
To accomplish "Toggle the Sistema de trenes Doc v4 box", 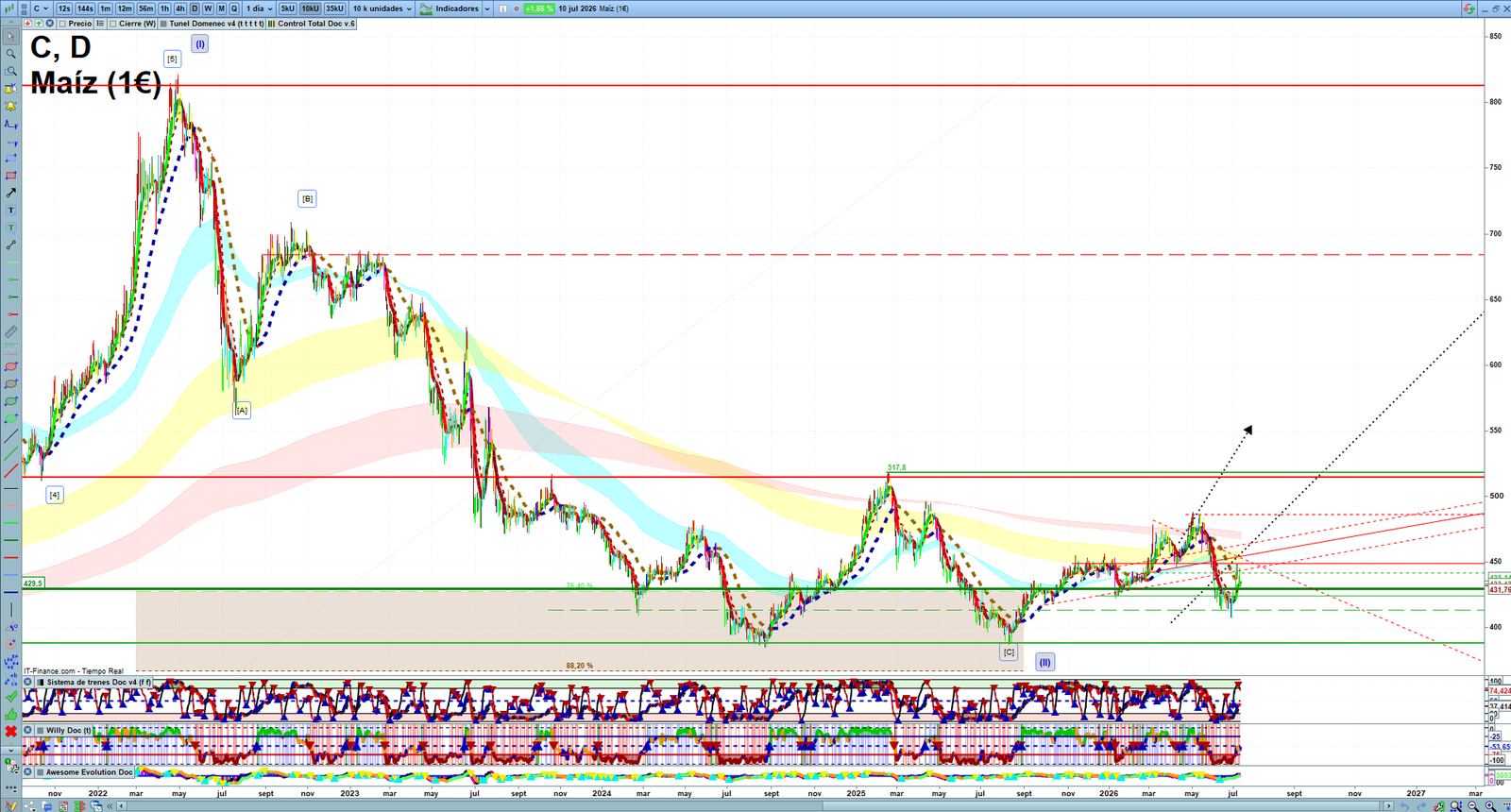I will coord(41,682).
